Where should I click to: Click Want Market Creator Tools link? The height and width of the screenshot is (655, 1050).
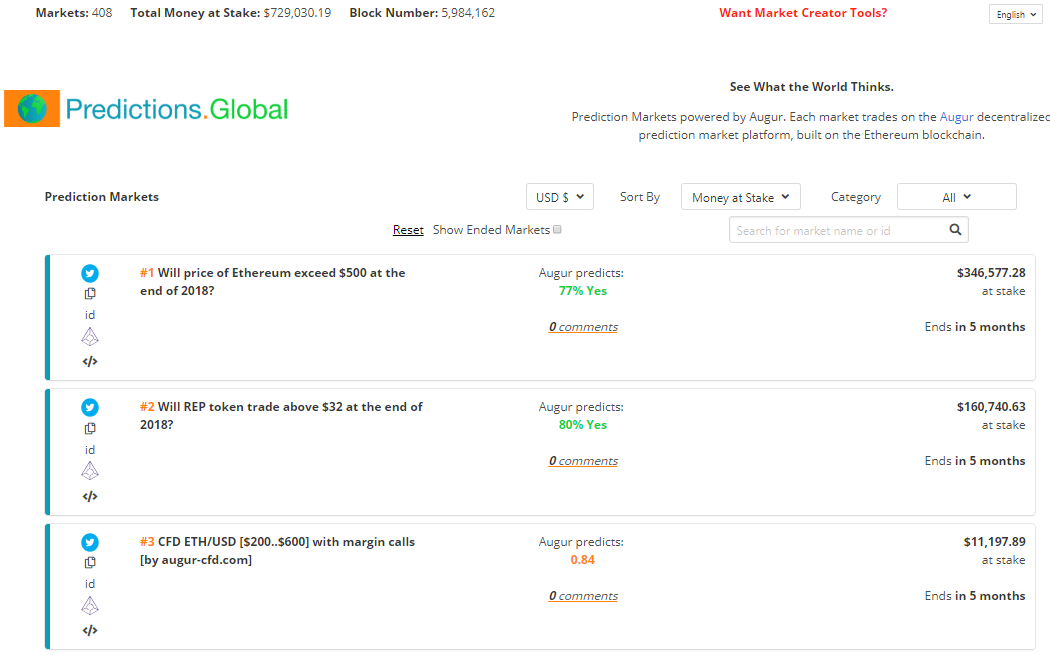coord(803,13)
